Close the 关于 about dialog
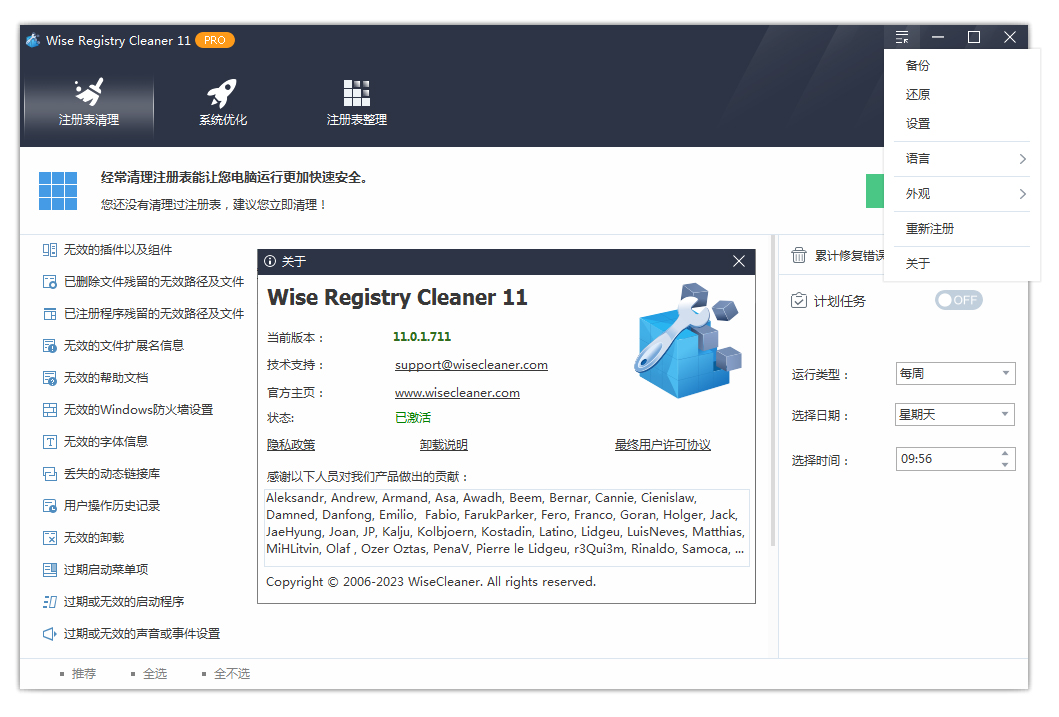 (739, 261)
